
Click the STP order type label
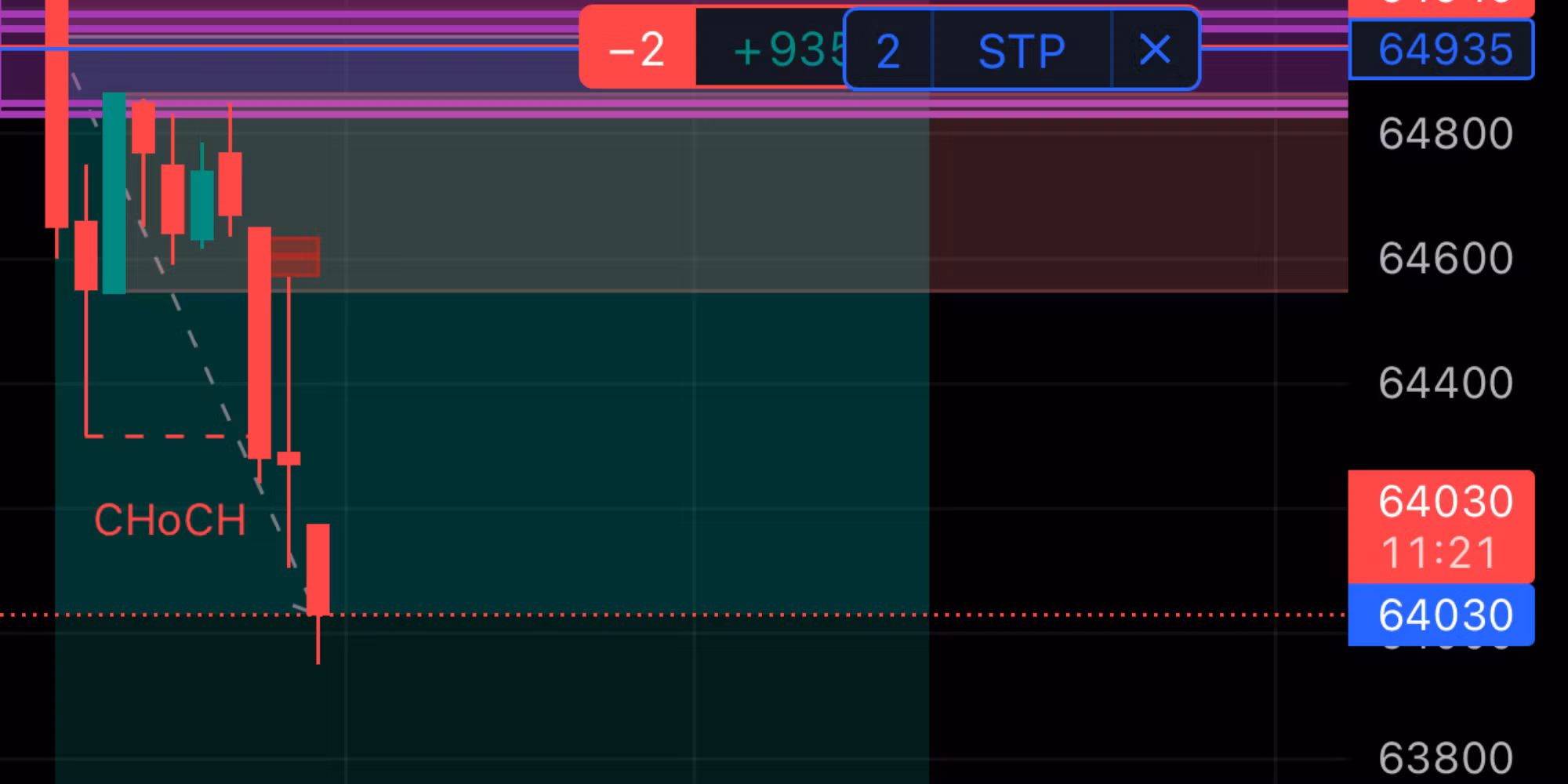(x=1021, y=52)
